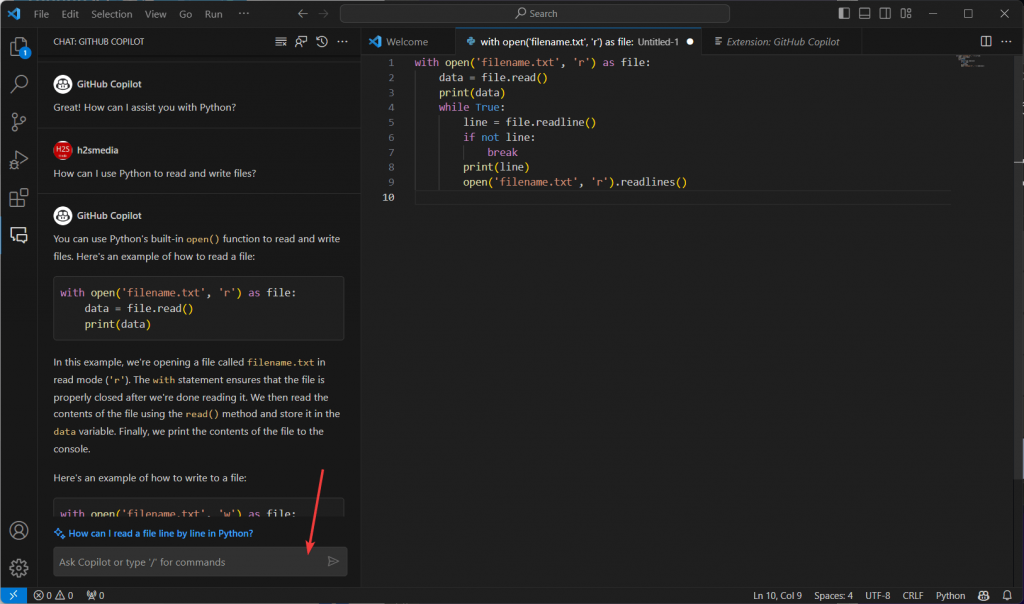Select the Search icon in the activity bar
The image size is (1024, 604).
coord(18,84)
